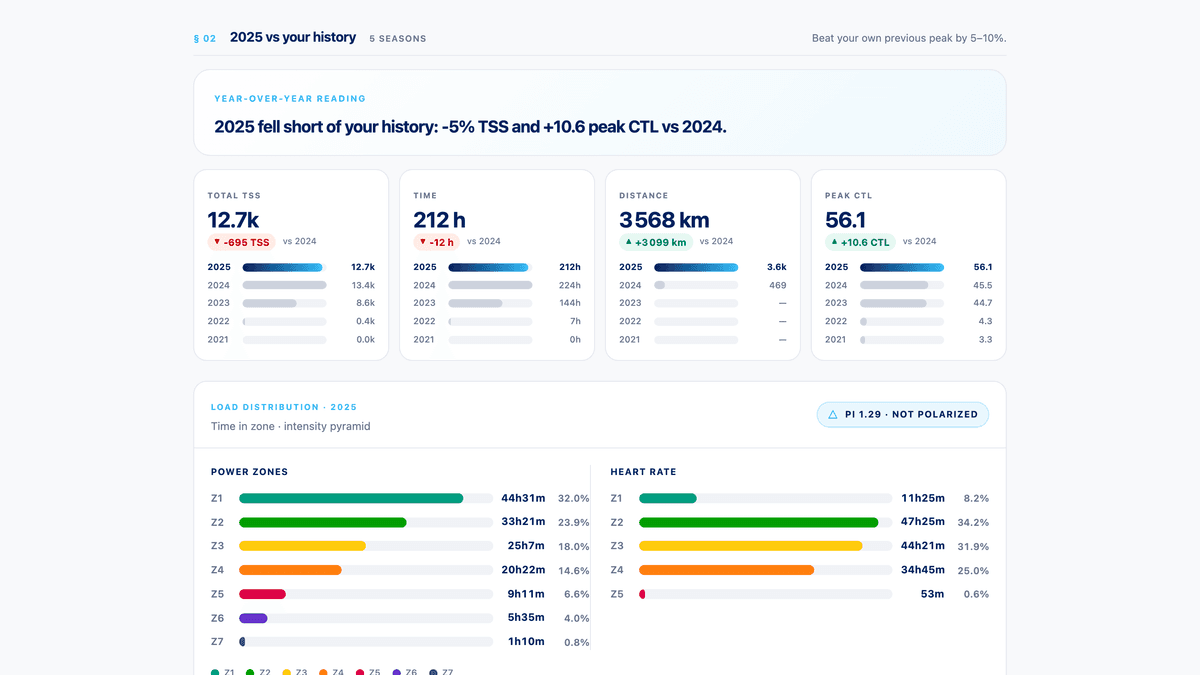This screenshot has height=675, width=1200.
Task: Click the 469 value for 2024 distance
Action: pyautogui.click(x=778, y=285)
